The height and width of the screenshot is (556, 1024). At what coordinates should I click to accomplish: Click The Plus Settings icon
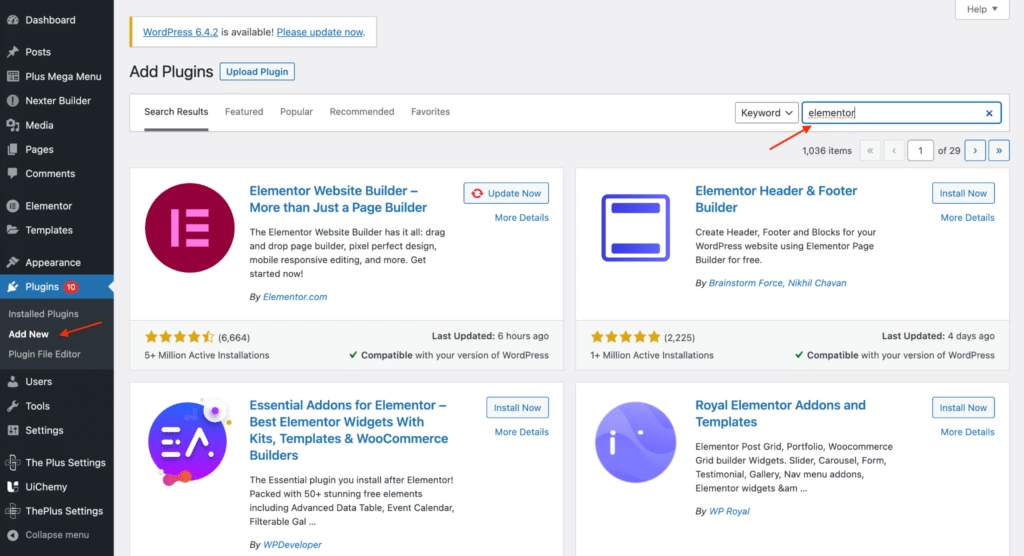pyautogui.click(x=12, y=463)
